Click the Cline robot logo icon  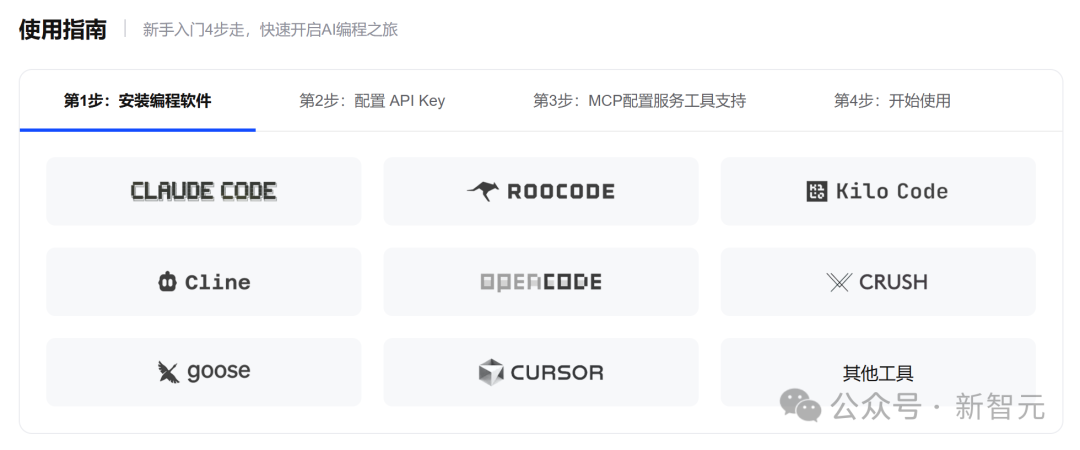(x=167, y=282)
